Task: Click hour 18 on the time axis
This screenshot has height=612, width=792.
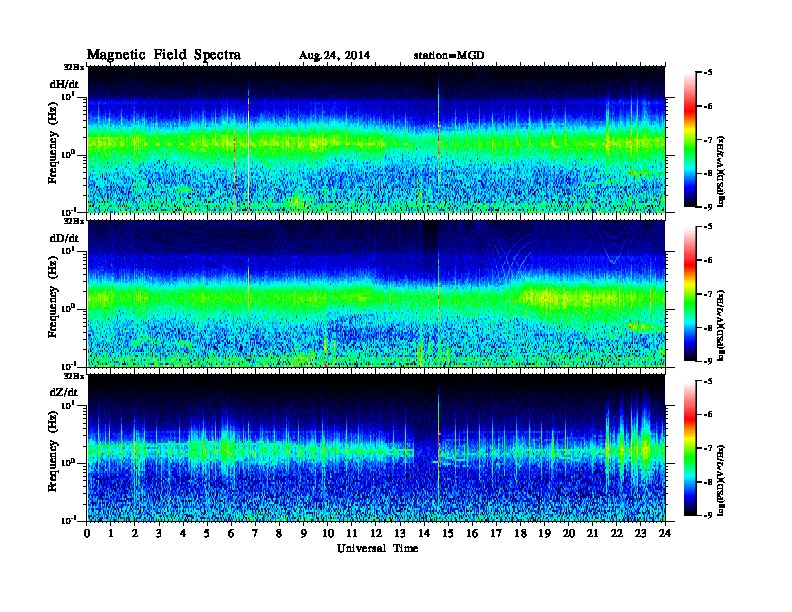Action: [x=520, y=534]
